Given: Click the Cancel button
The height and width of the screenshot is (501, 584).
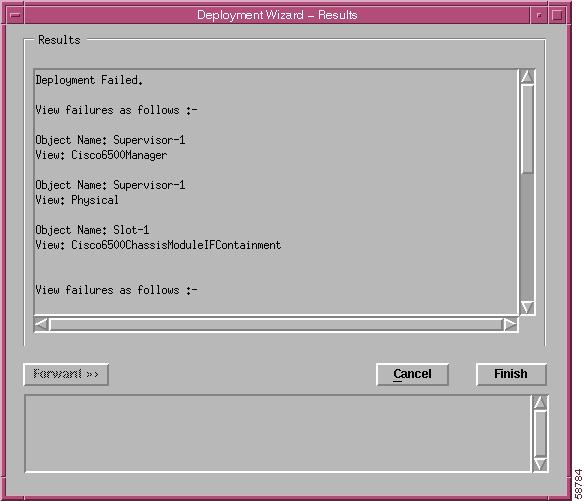Looking at the screenshot, I should (412, 374).
